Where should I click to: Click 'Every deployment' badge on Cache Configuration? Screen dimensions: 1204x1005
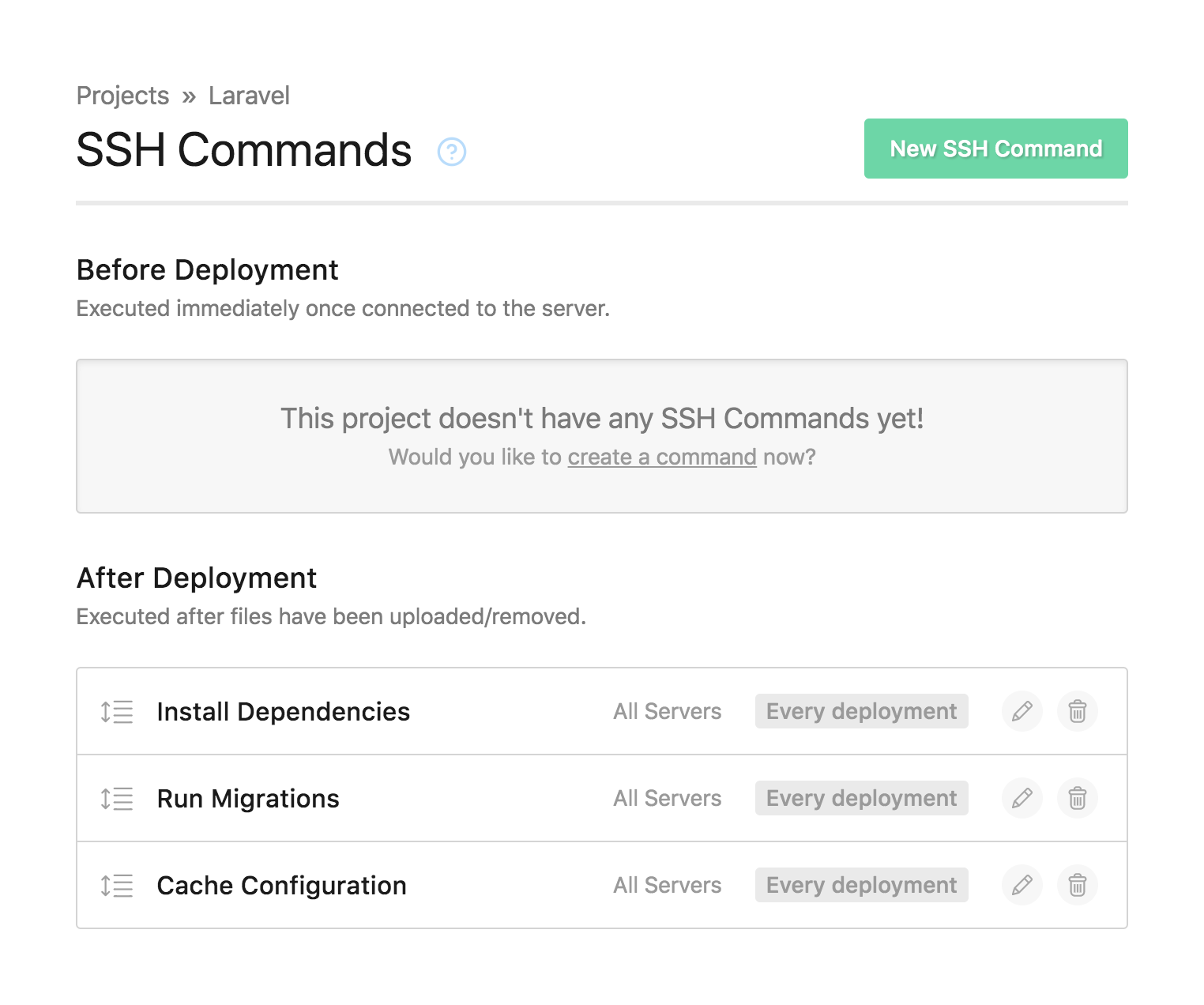point(862,885)
